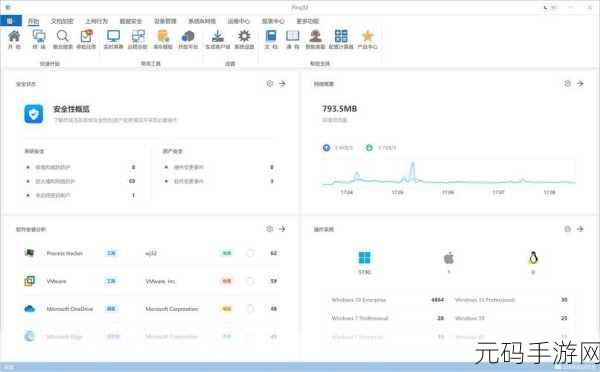Open the magnifying glass search tool

[62, 36]
